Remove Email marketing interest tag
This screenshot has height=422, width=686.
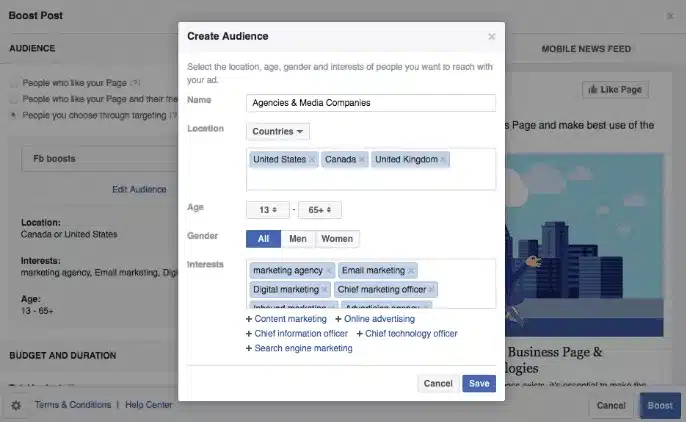point(411,271)
